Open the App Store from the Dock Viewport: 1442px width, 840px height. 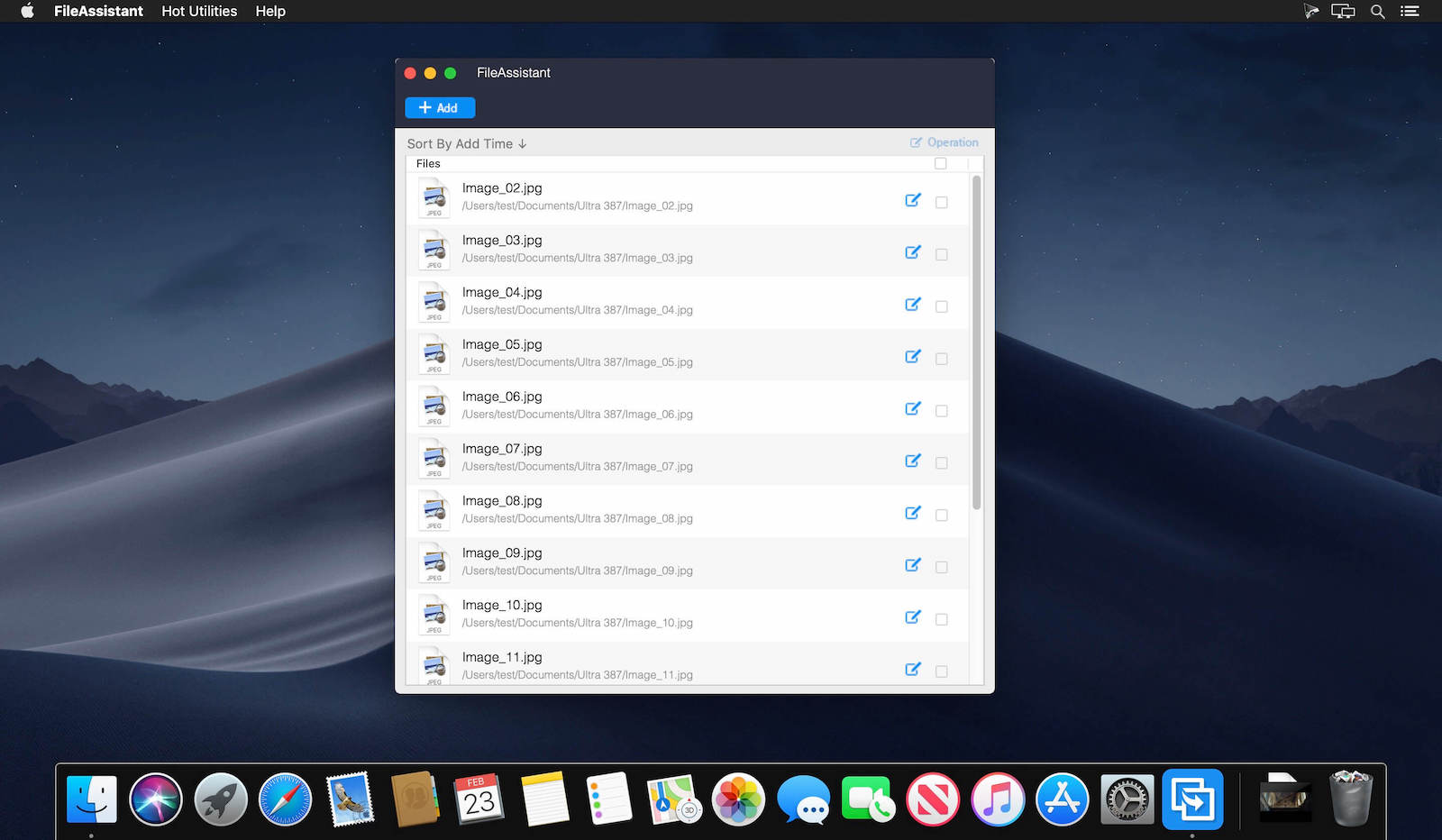pyautogui.click(x=1063, y=799)
